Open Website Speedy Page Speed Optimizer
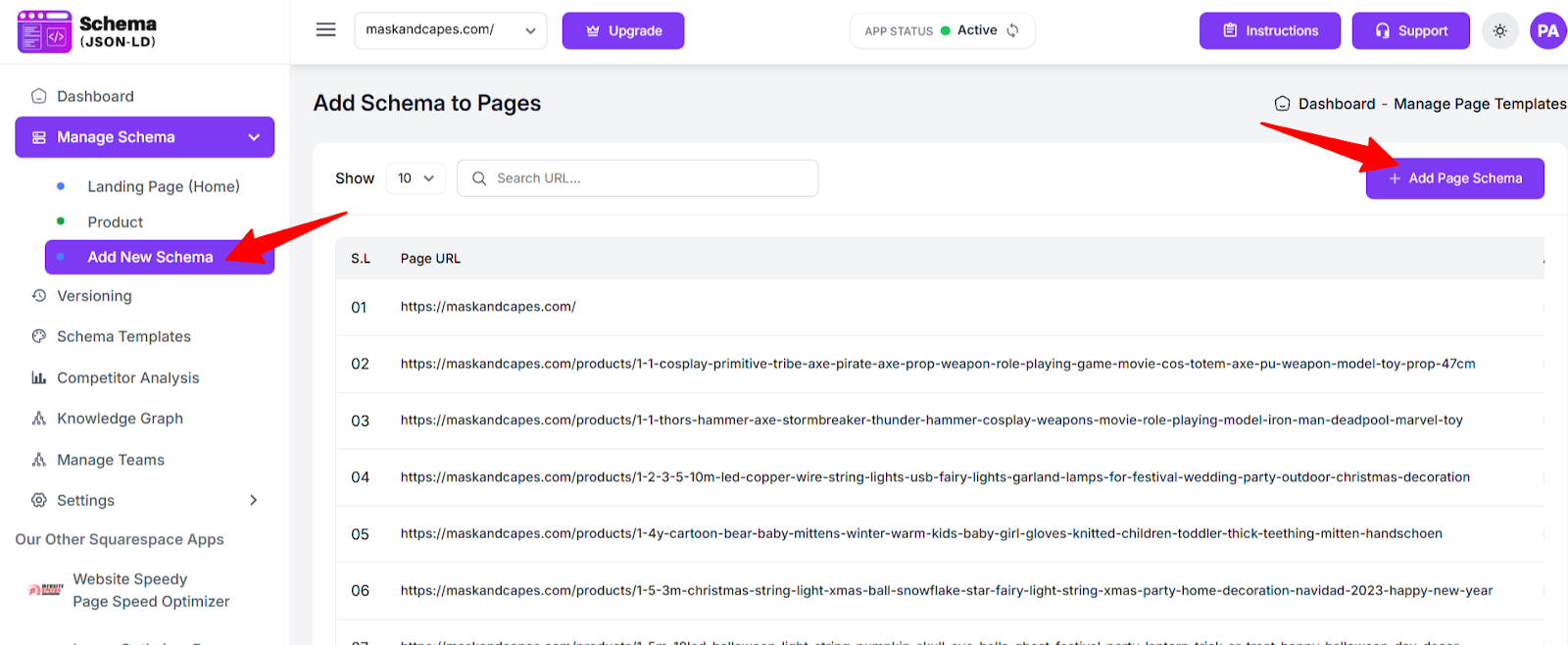This screenshot has height=645, width=1568. pos(150,590)
